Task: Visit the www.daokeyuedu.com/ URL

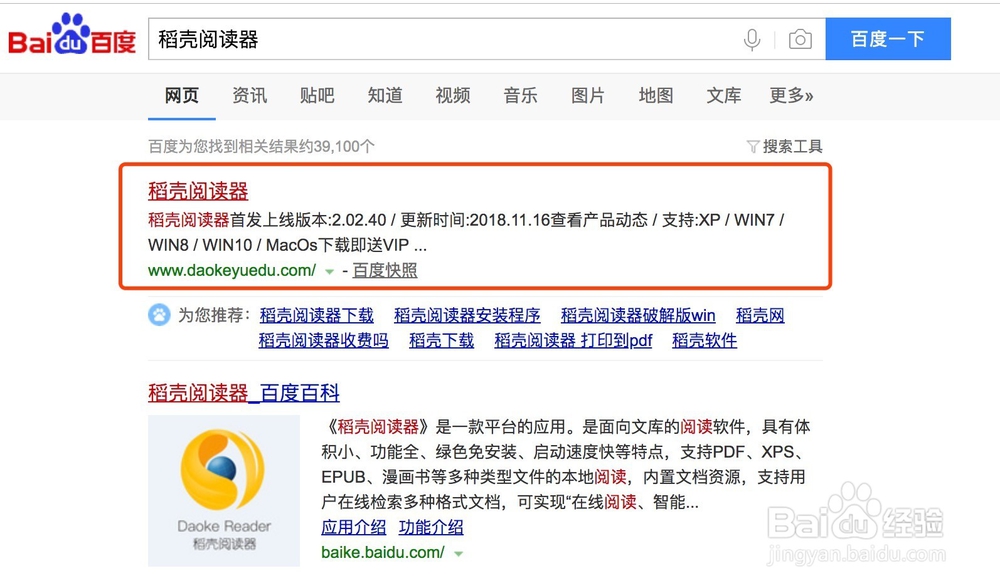Action: point(232,270)
